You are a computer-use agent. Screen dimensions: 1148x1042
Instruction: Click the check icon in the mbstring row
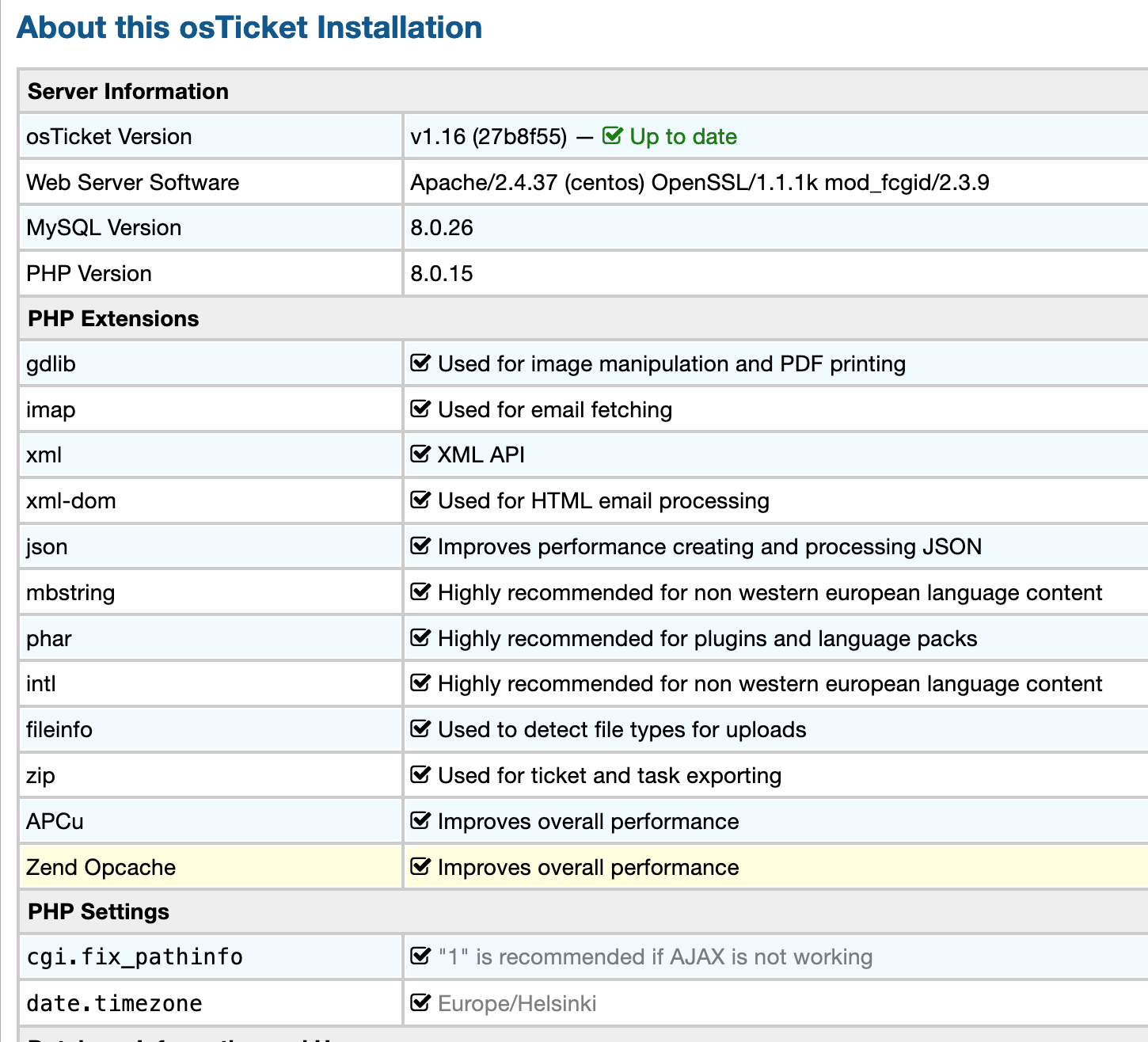coord(420,592)
